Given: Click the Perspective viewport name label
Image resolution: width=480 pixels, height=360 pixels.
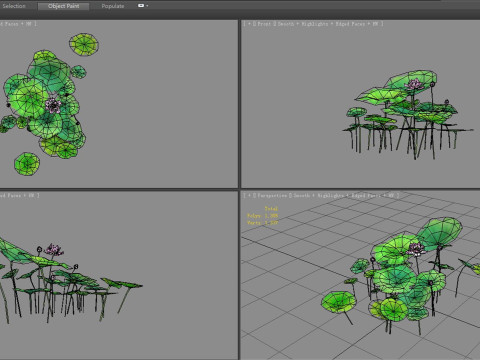Looking at the screenshot, I should [272, 196].
